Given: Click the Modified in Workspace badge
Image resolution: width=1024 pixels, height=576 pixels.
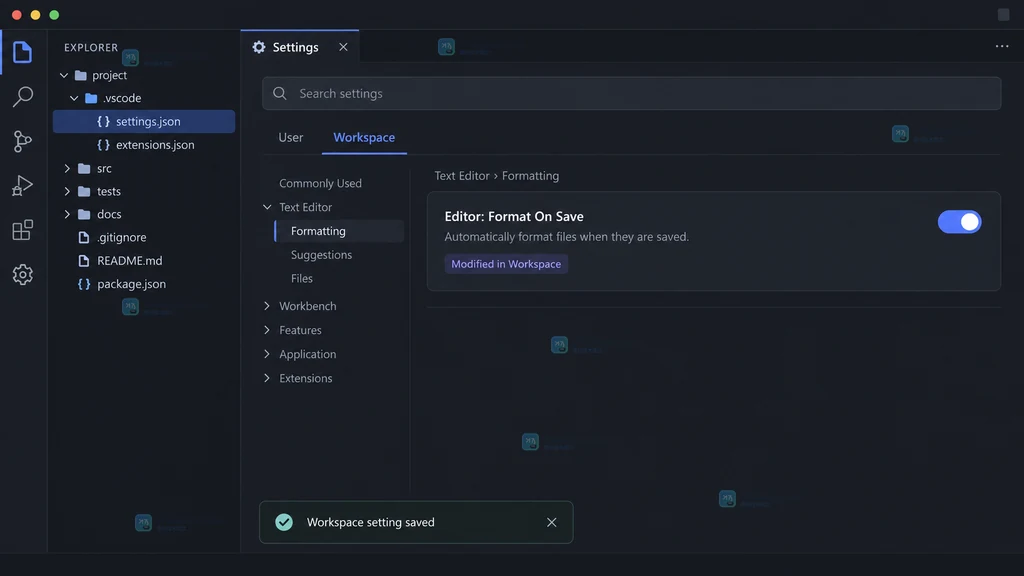Looking at the screenshot, I should [506, 264].
